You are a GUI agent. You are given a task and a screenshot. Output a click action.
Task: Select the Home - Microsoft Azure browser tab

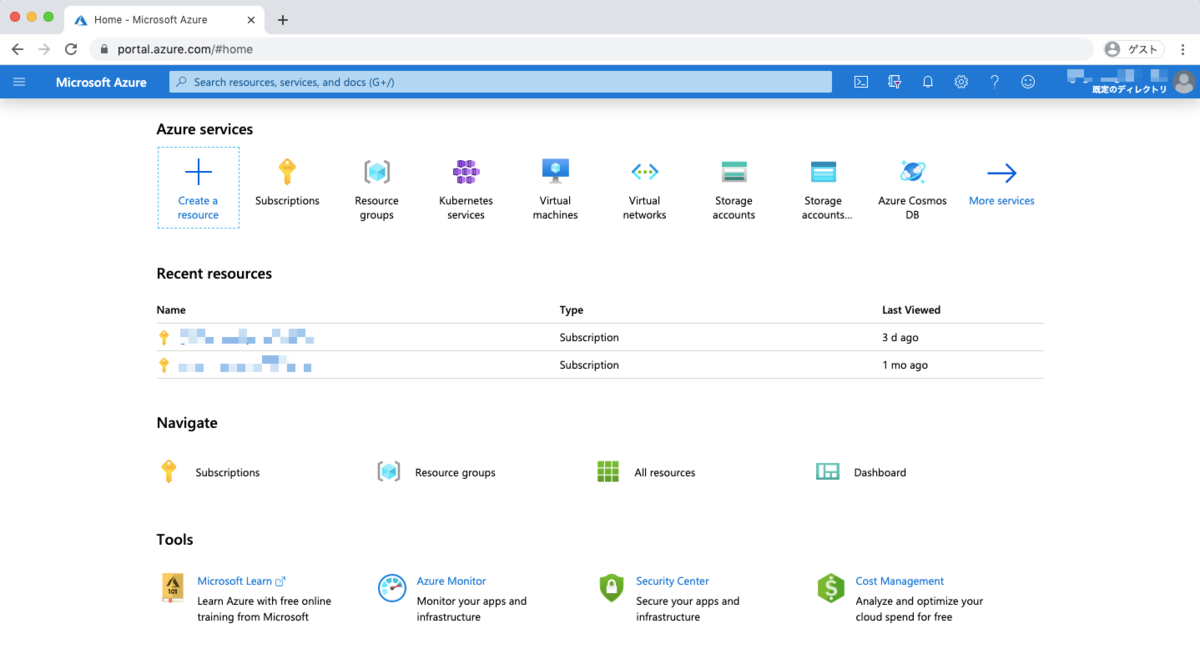coord(166,20)
